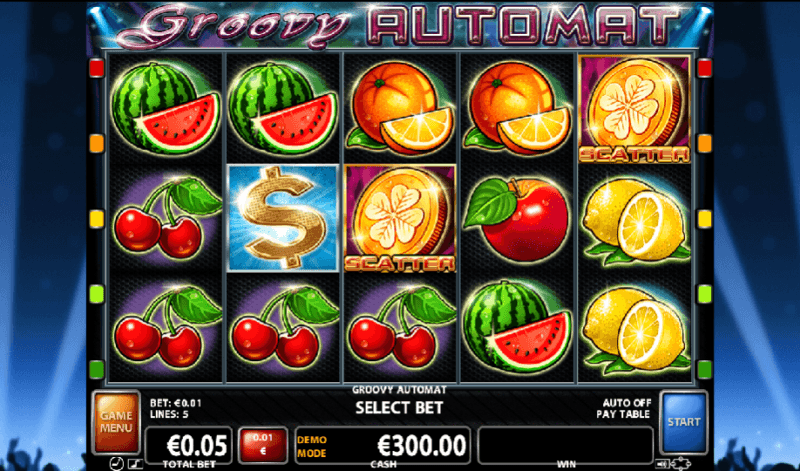Click the red apple symbol
Image resolution: width=800 pixels, height=471 pixels.
(516, 219)
